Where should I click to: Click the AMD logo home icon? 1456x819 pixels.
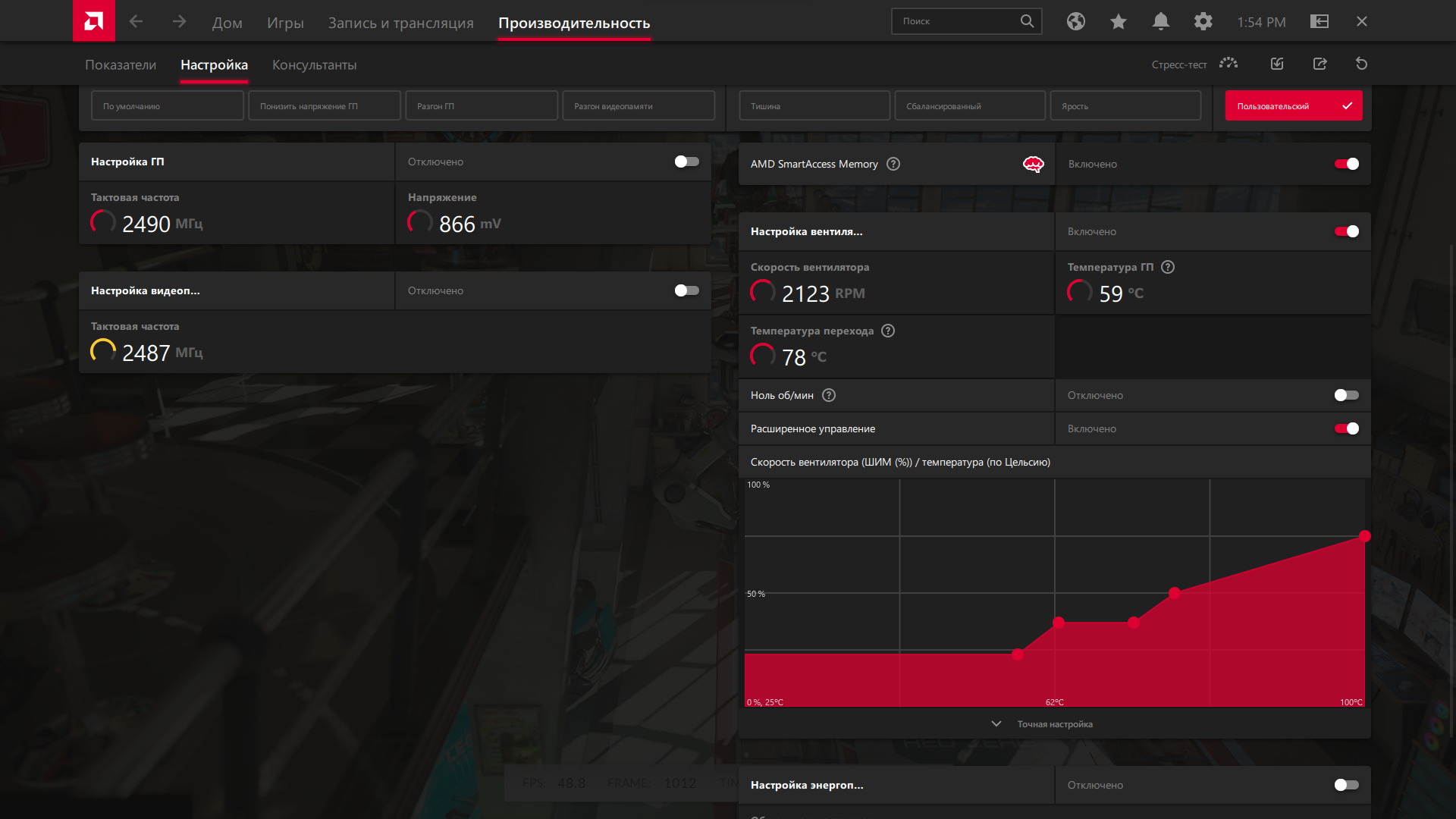pyautogui.click(x=93, y=20)
